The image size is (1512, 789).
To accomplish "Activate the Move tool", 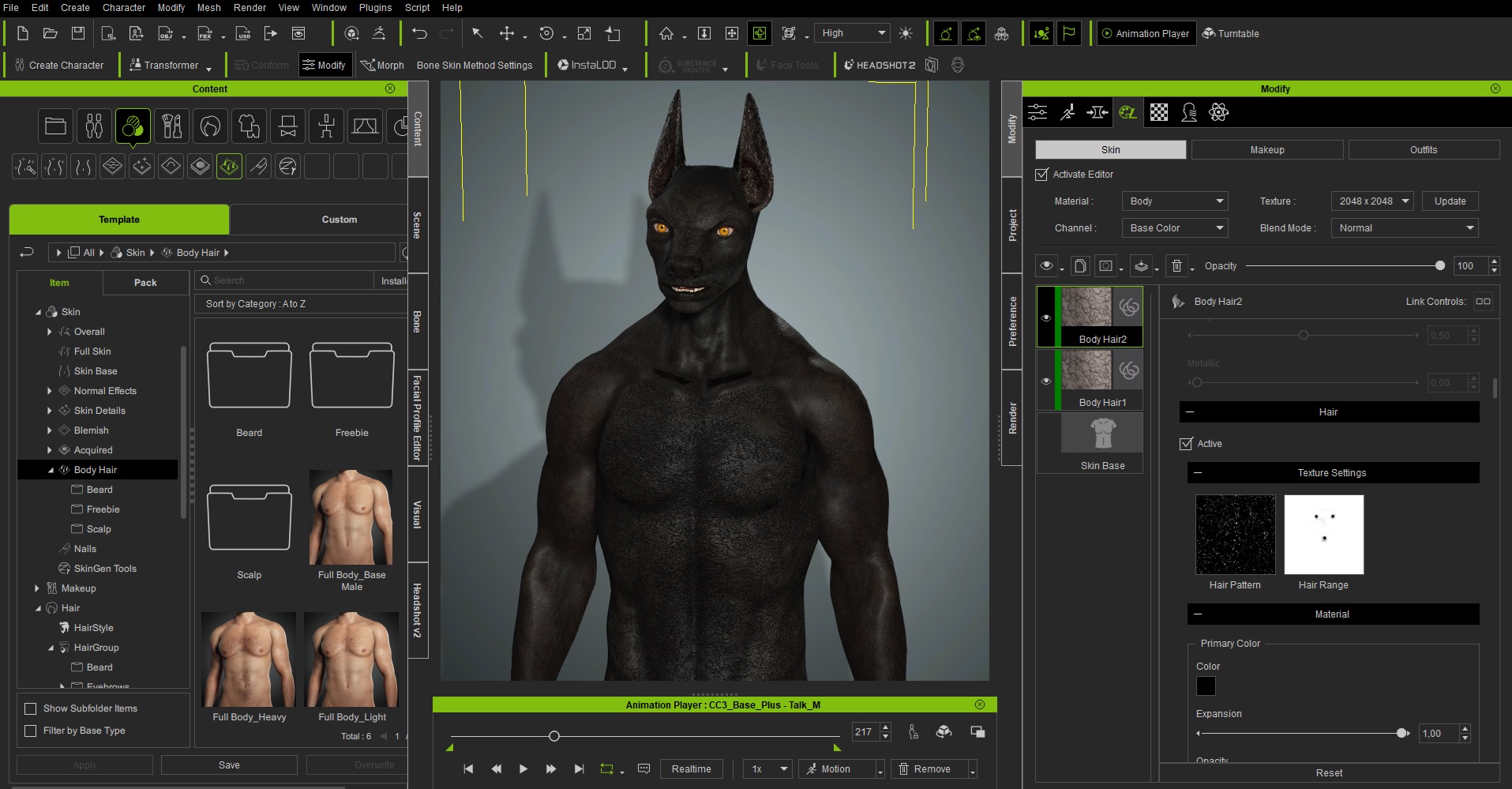I will tap(507, 33).
